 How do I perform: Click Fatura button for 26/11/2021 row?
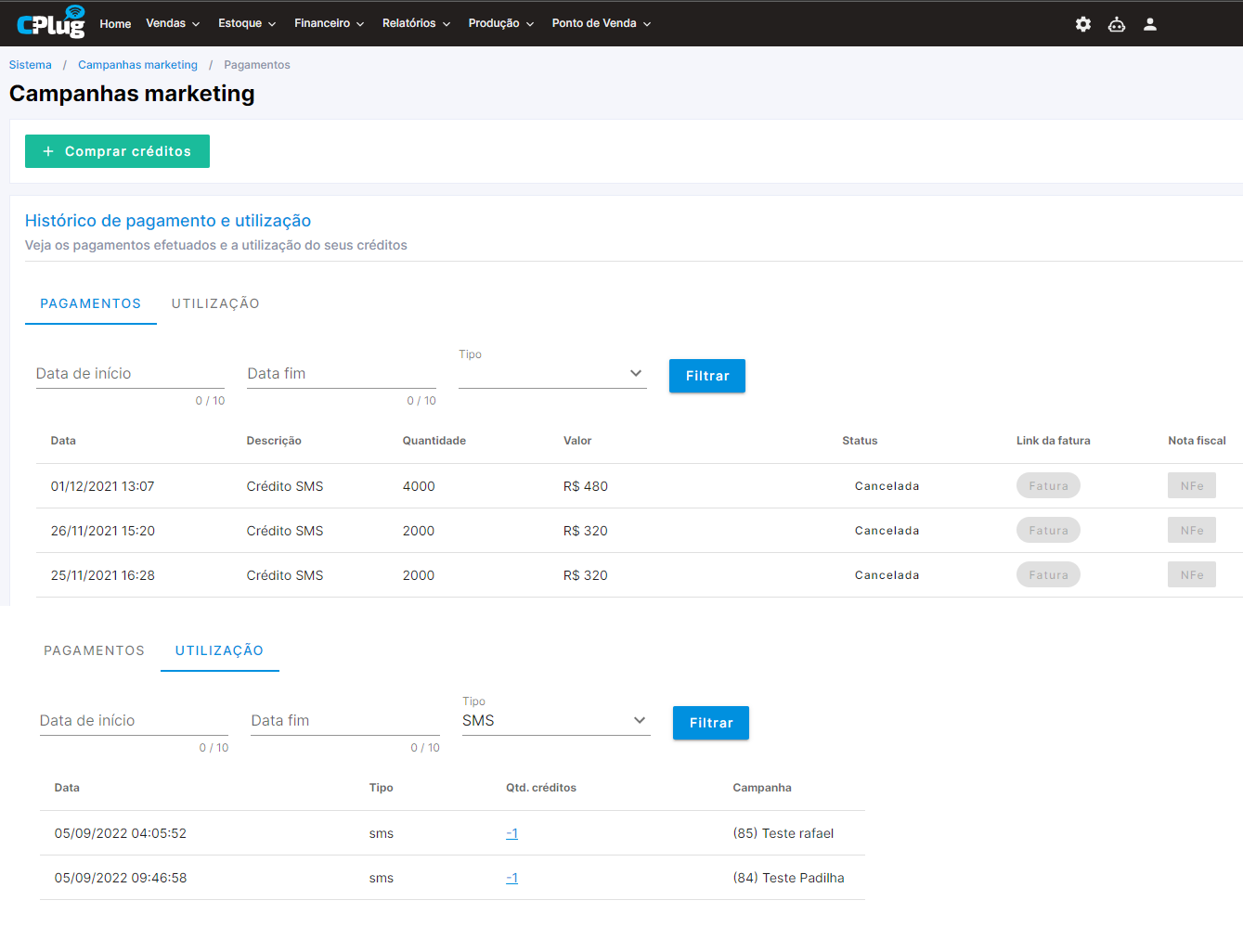[1048, 530]
